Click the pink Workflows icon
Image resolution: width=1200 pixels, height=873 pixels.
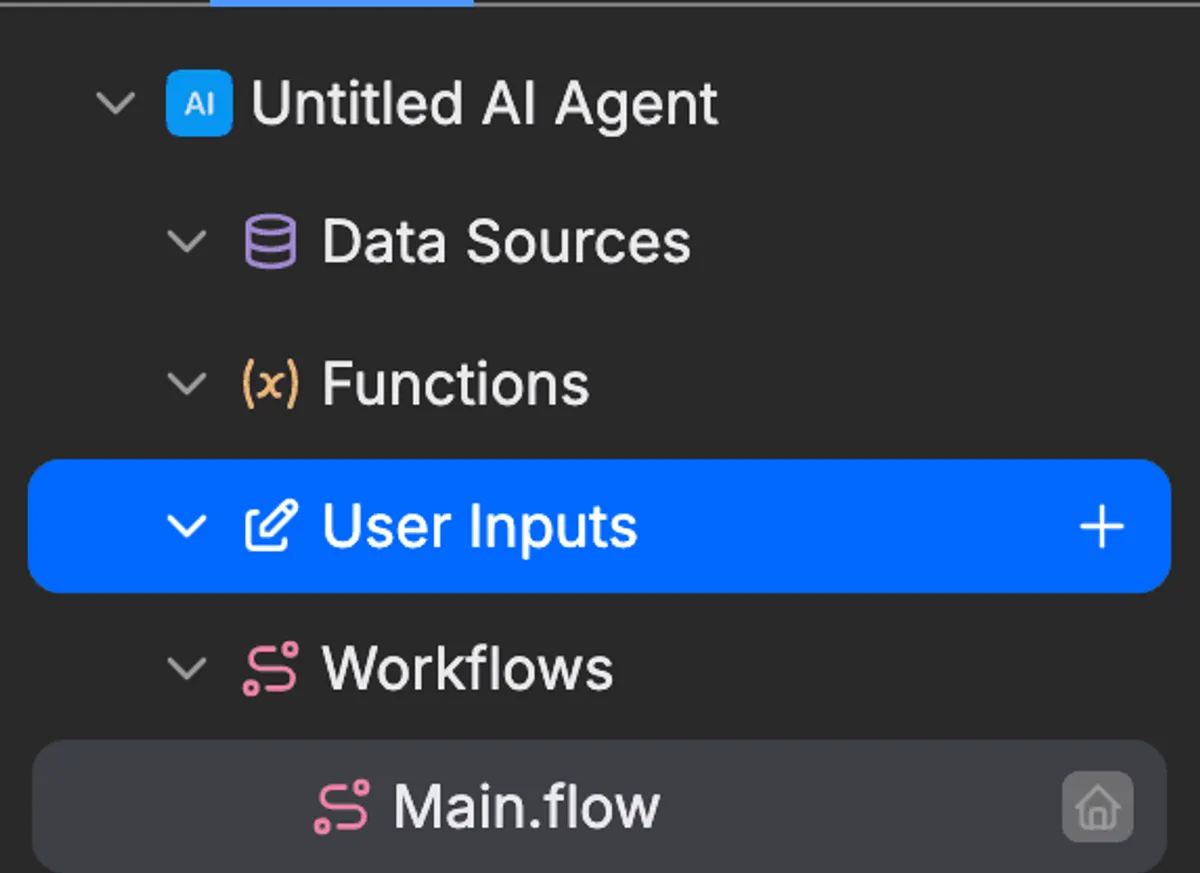(x=270, y=668)
